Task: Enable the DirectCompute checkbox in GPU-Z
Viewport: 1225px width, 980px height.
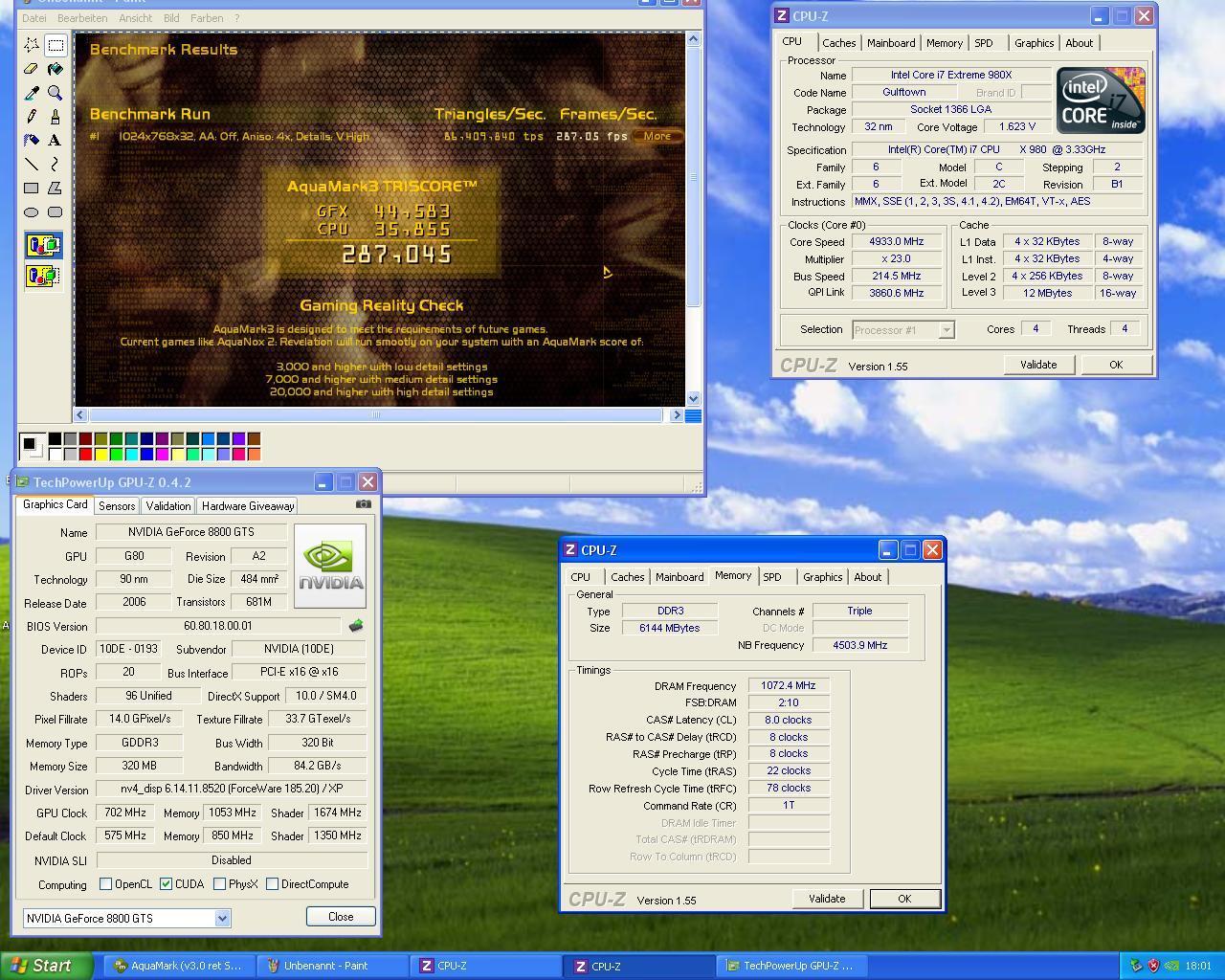Action: 272,884
